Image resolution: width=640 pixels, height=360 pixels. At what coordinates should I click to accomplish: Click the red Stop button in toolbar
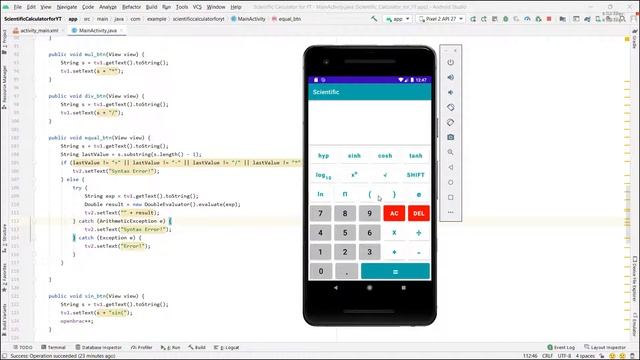point(549,19)
